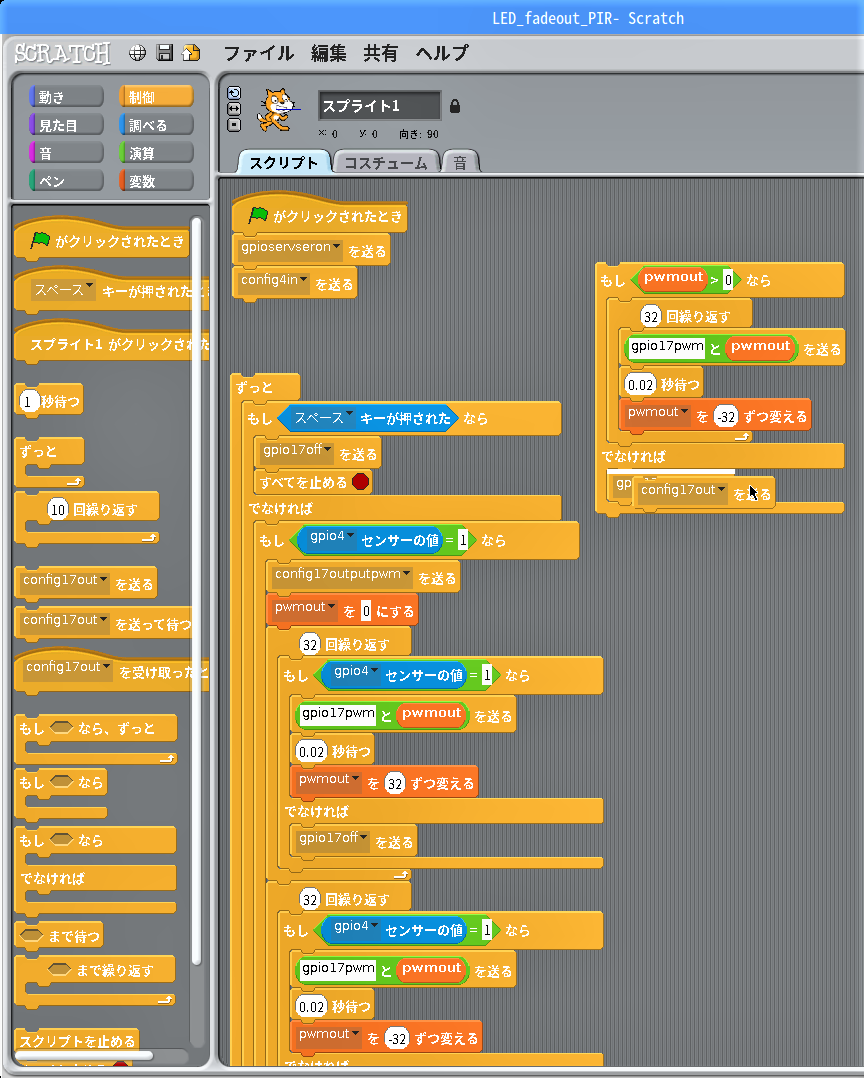Screen dimensions: 864x1078
Task: Click the すべてを止める block
Action: pyautogui.click(x=315, y=482)
